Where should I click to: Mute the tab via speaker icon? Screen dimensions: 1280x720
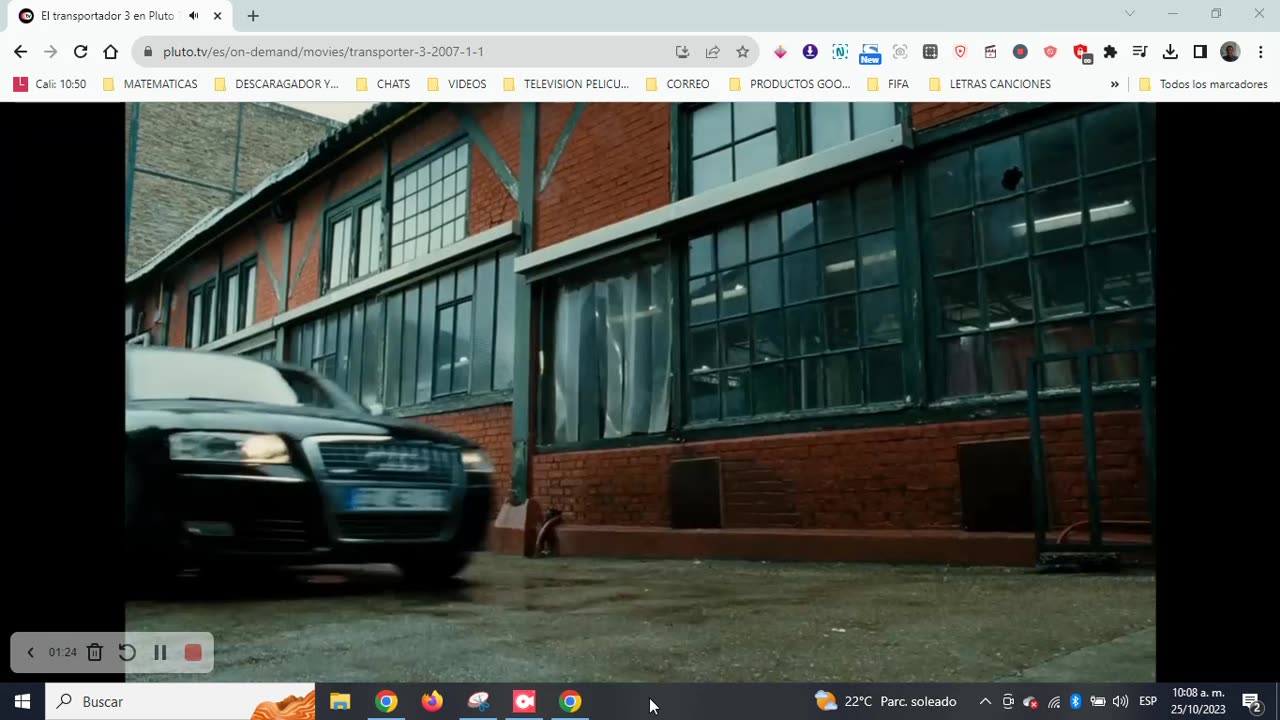pyautogui.click(x=193, y=16)
